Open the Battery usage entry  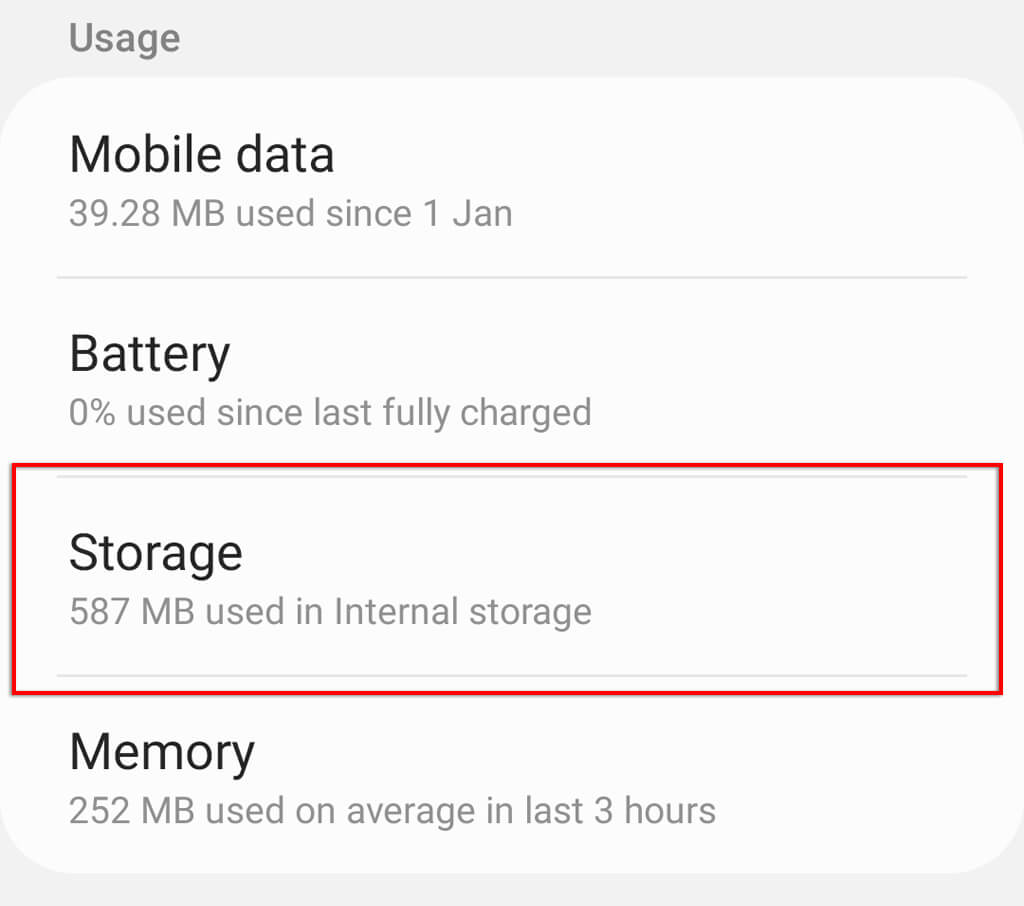click(x=512, y=377)
